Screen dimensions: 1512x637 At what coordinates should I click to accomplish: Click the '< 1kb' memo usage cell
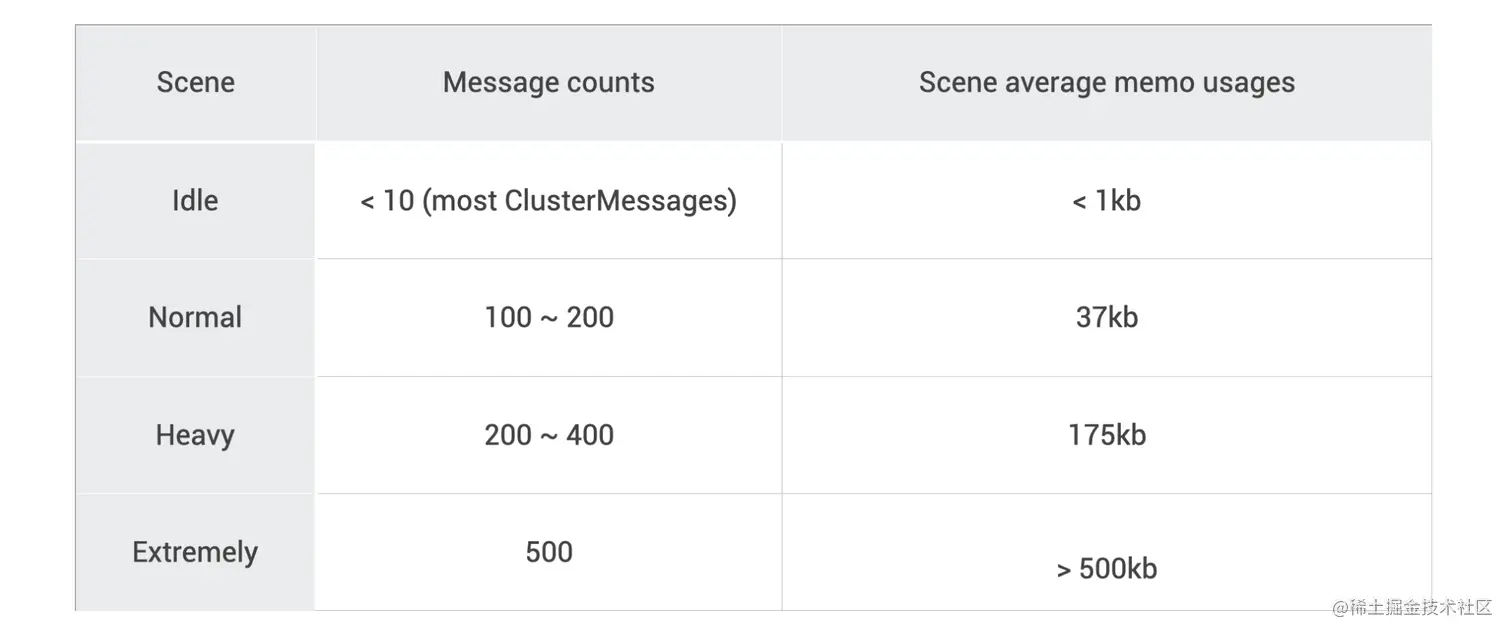coord(1106,200)
